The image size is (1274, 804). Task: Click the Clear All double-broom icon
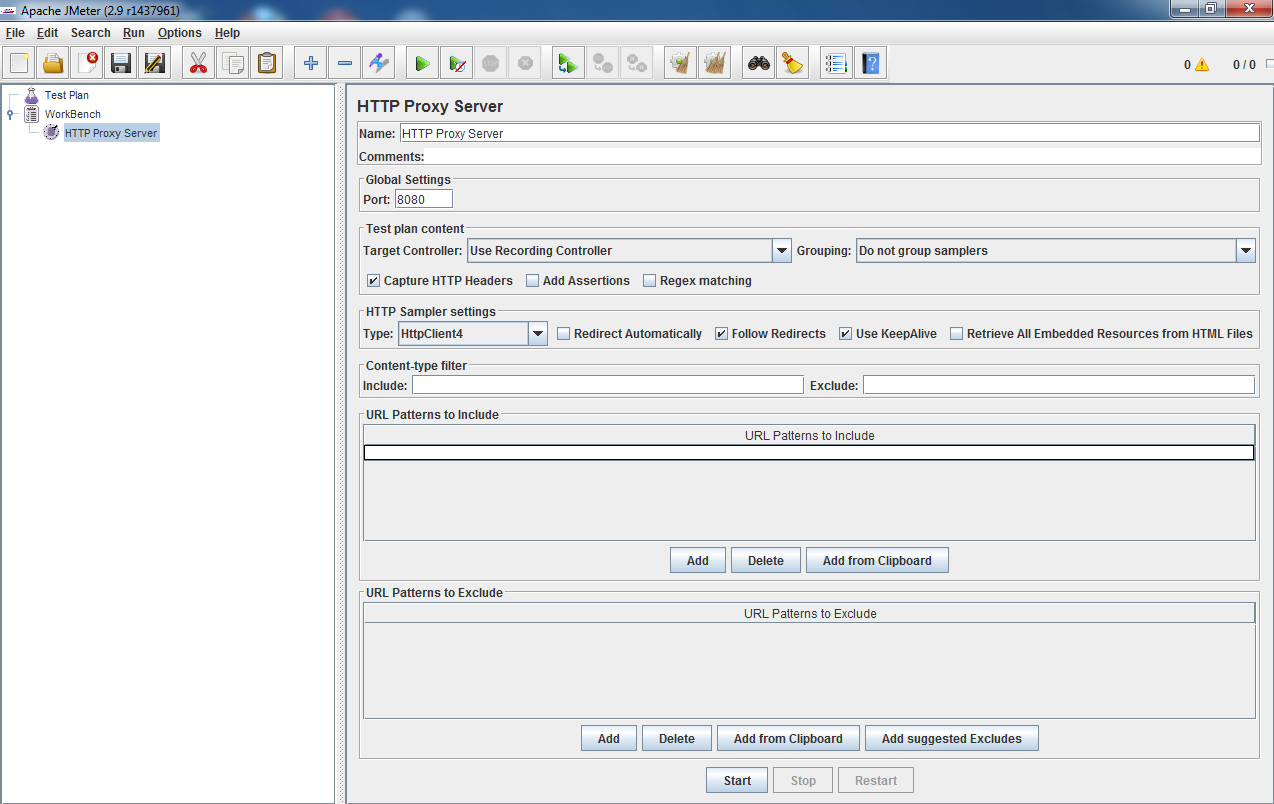coord(715,64)
